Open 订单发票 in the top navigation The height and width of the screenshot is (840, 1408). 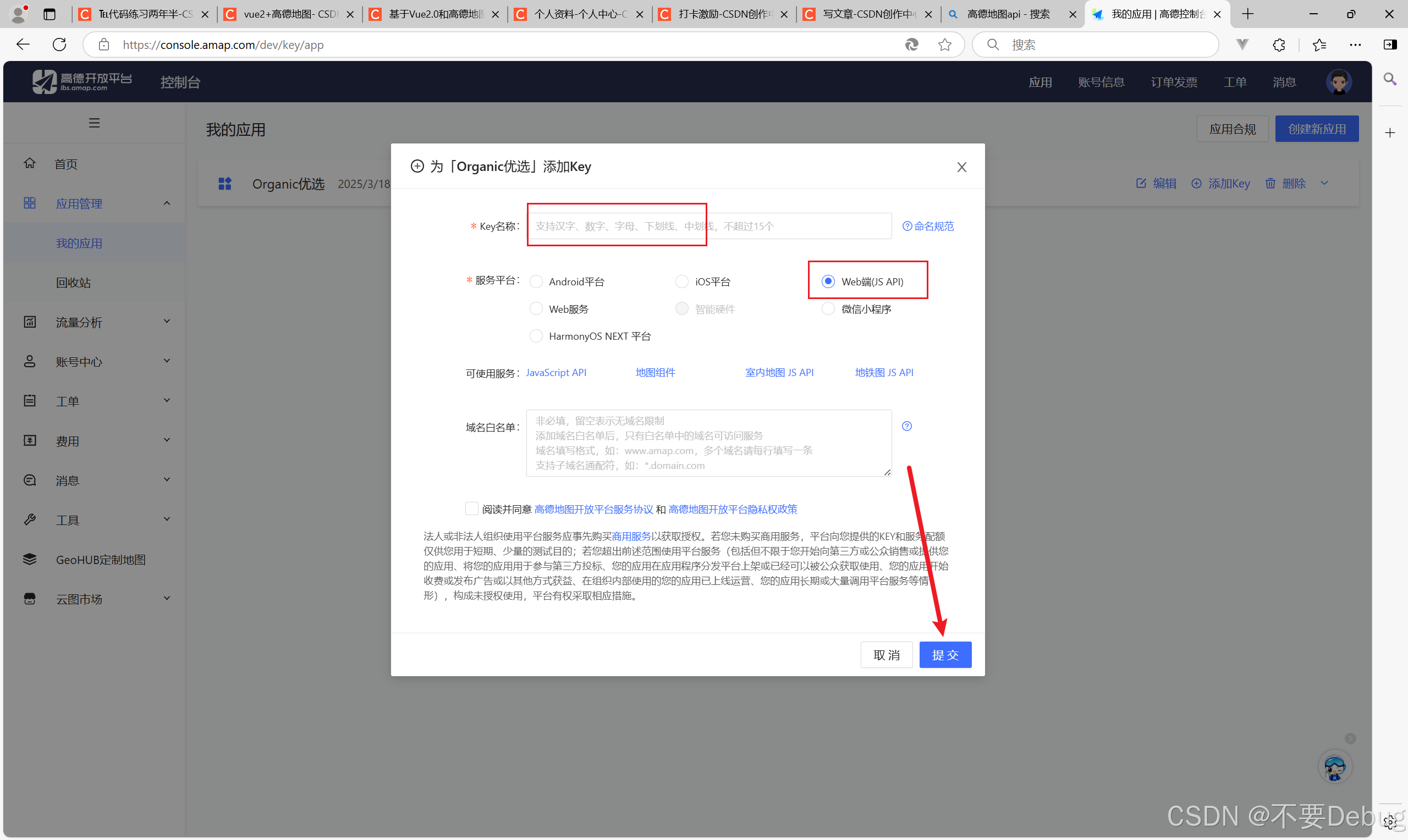pos(1174,82)
